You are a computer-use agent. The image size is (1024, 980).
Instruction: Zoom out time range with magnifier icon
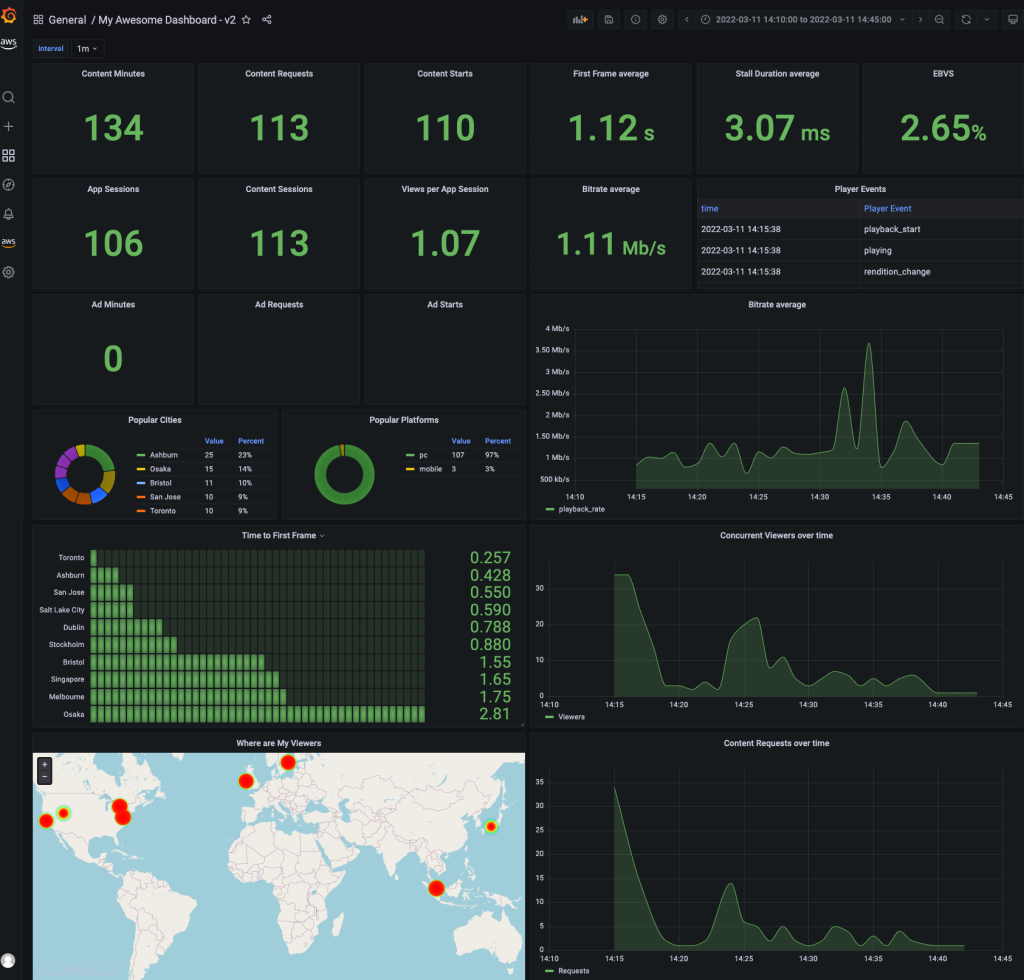pos(940,19)
